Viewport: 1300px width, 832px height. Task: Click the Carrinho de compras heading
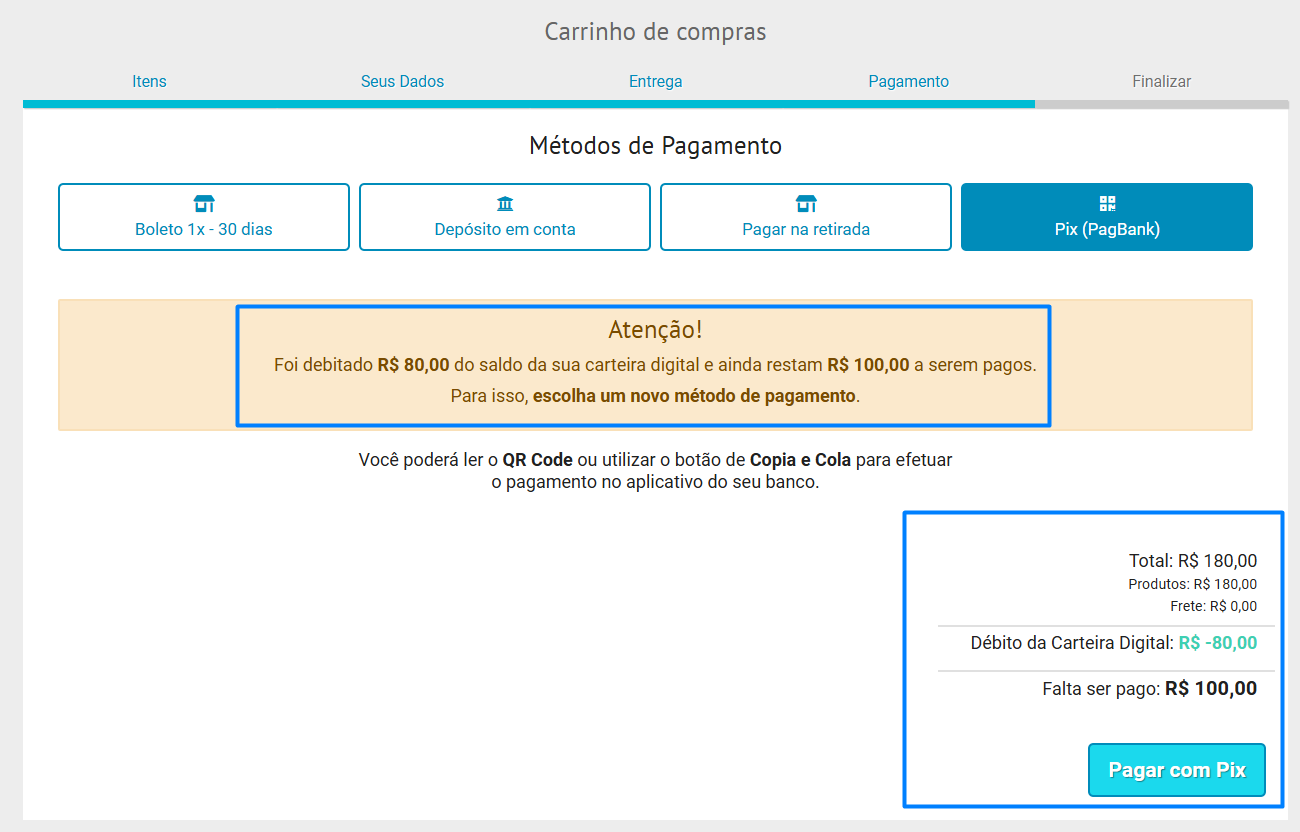coord(655,32)
